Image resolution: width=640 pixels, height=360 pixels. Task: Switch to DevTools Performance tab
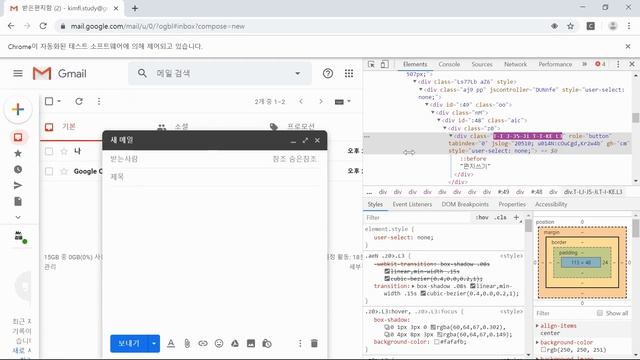click(x=555, y=64)
